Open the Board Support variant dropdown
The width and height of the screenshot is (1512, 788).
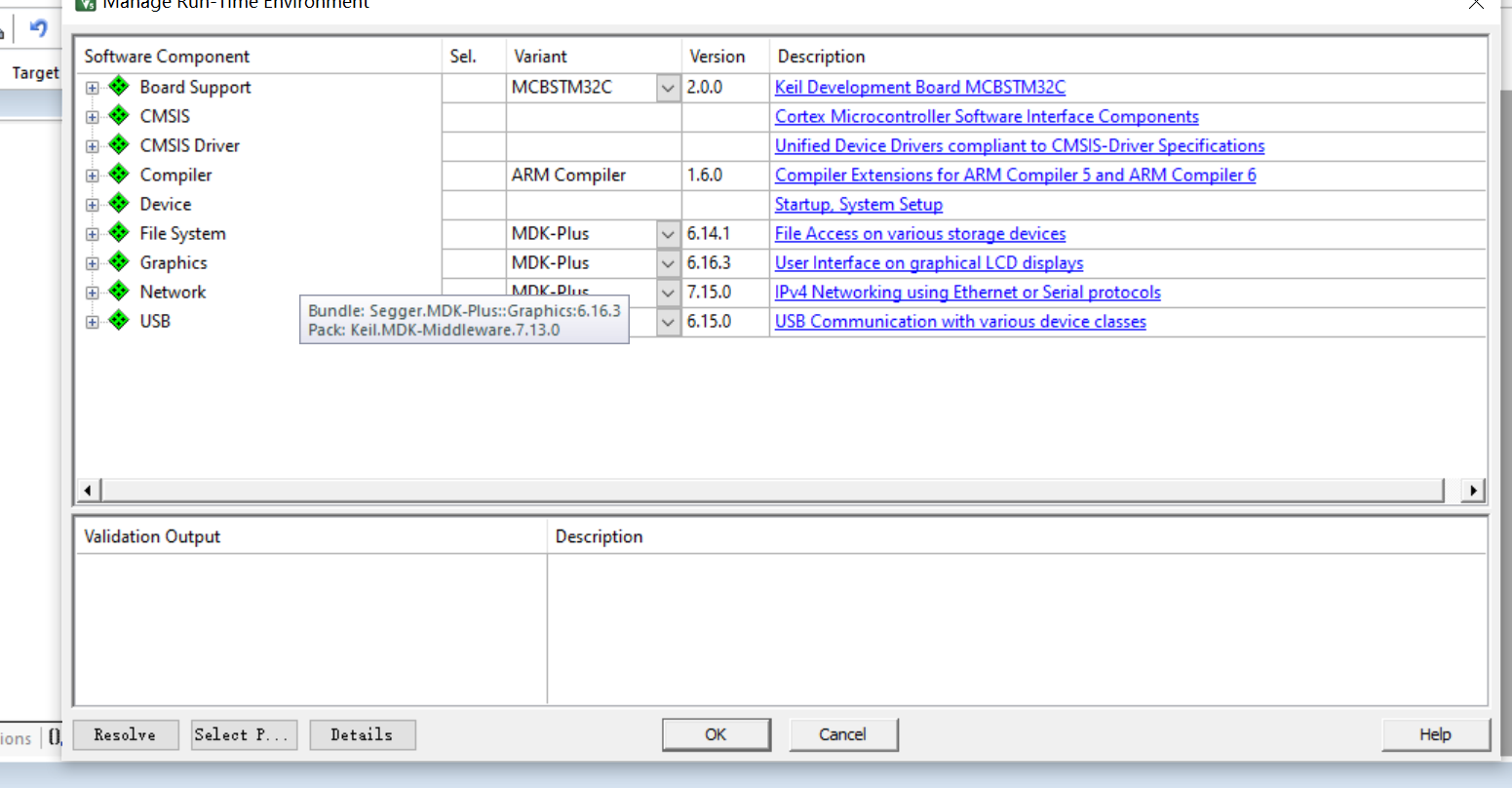pyautogui.click(x=668, y=88)
